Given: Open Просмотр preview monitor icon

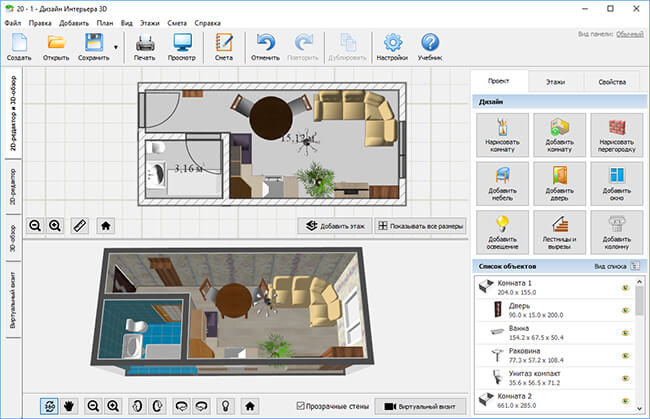Looking at the screenshot, I should point(182,47).
